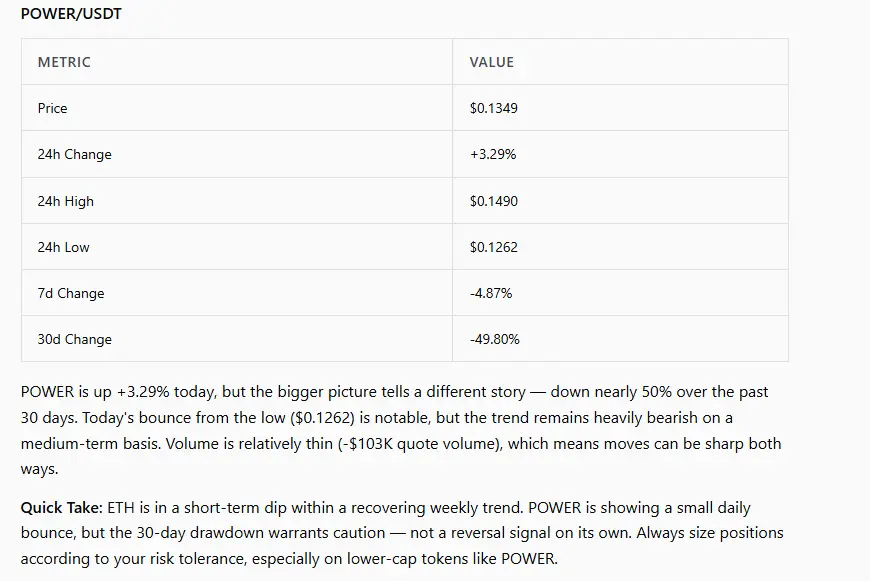Select the 7d Change row label

[x=70, y=293]
